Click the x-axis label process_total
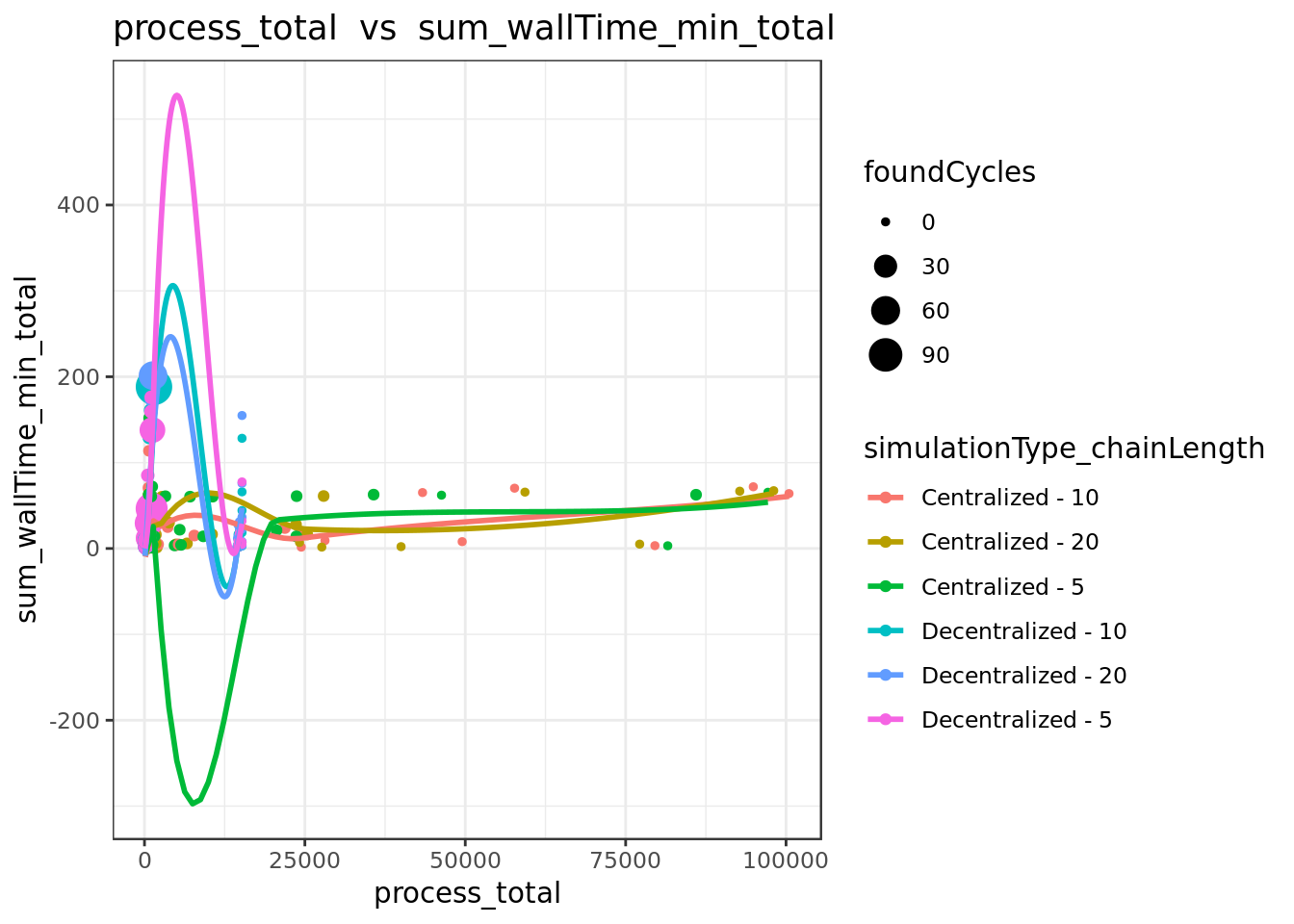The image size is (1294, 924). tap(467, 893)
